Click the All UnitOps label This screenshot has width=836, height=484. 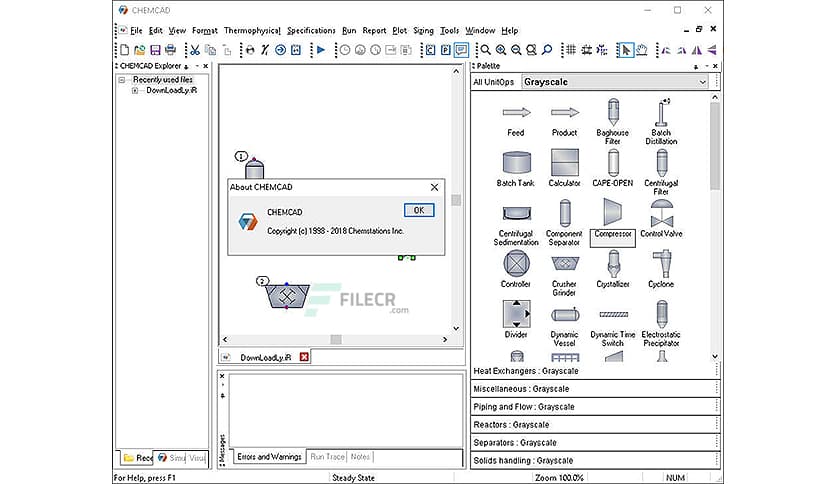494,82
